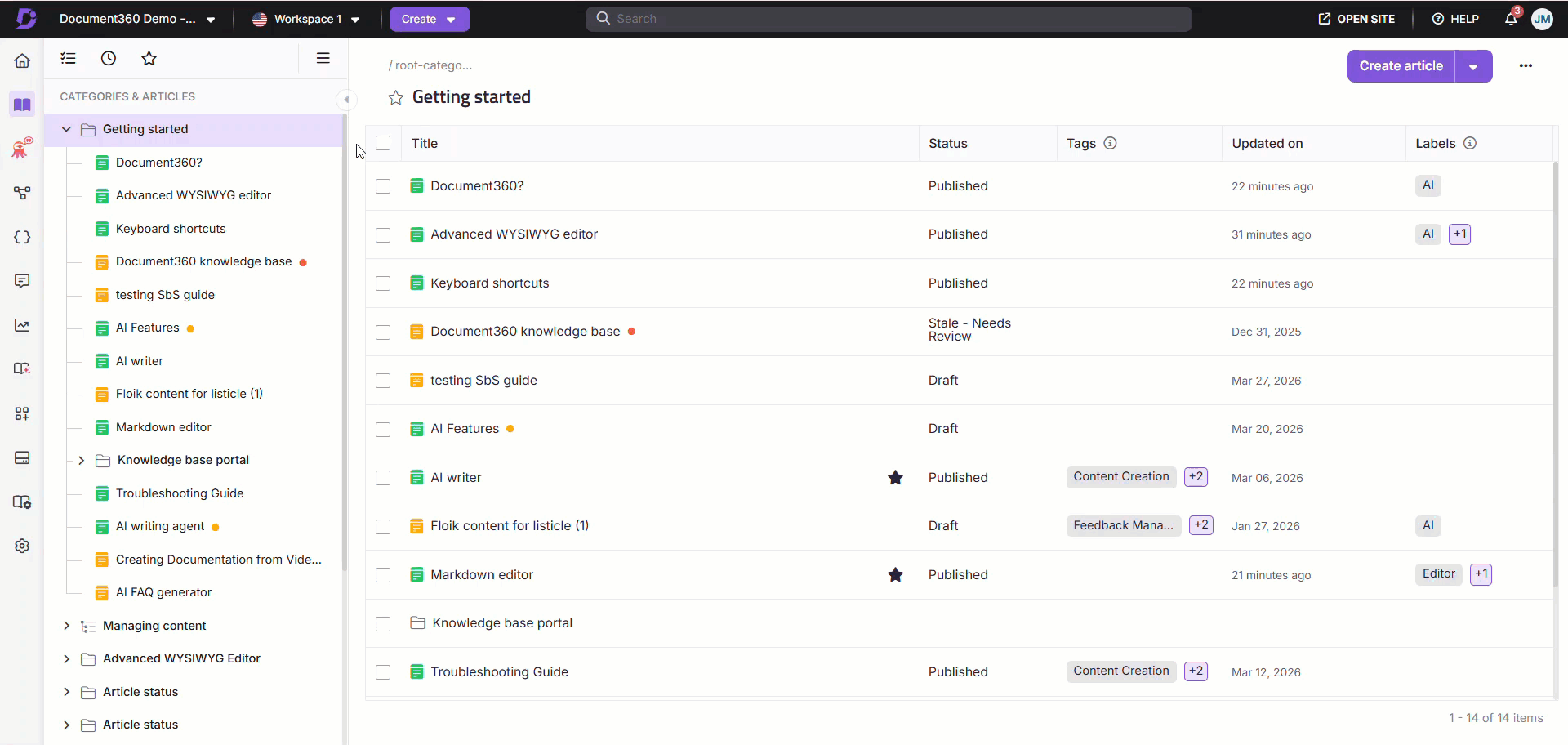Select all articles with header checkbox
The width and height of the screenshot is (1568, 745).
click(383, 143)
